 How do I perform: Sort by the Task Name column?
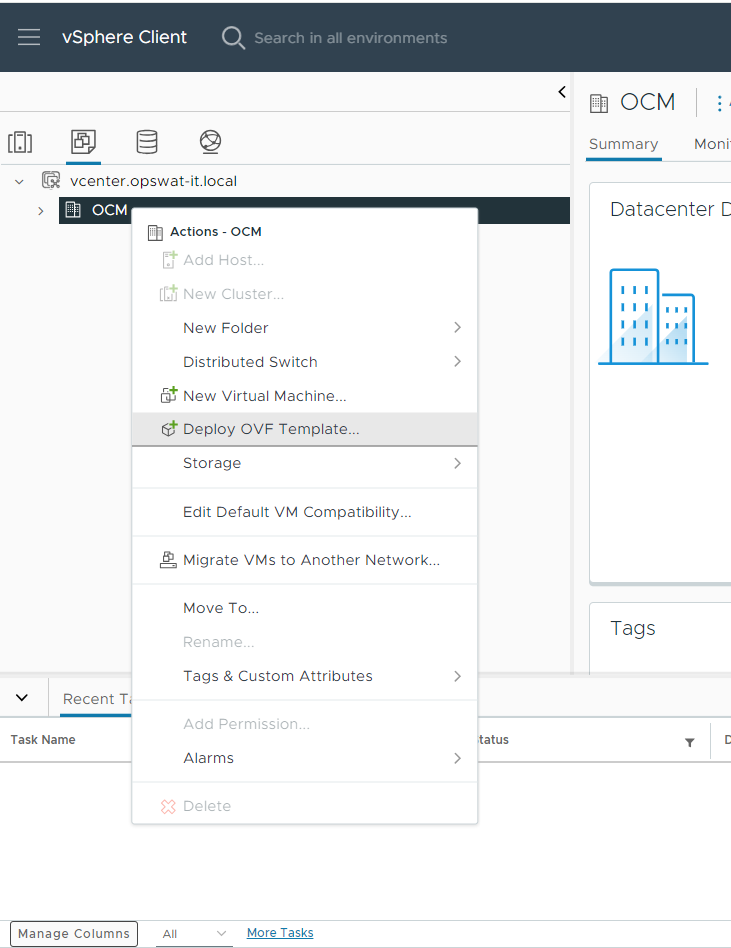click(x=43, y=739)
